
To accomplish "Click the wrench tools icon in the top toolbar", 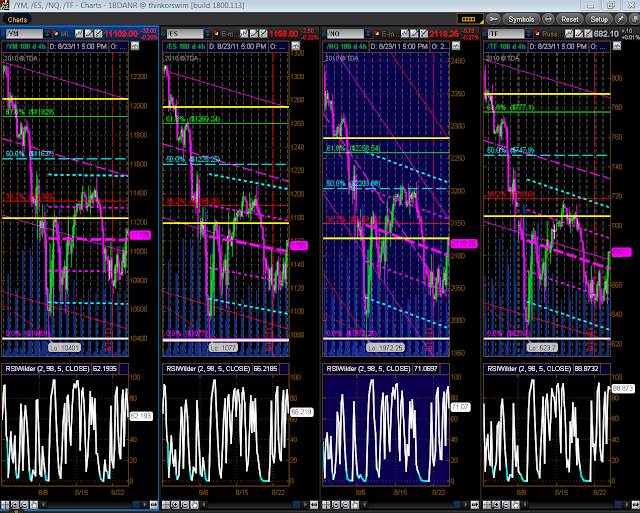I will 493,19.
